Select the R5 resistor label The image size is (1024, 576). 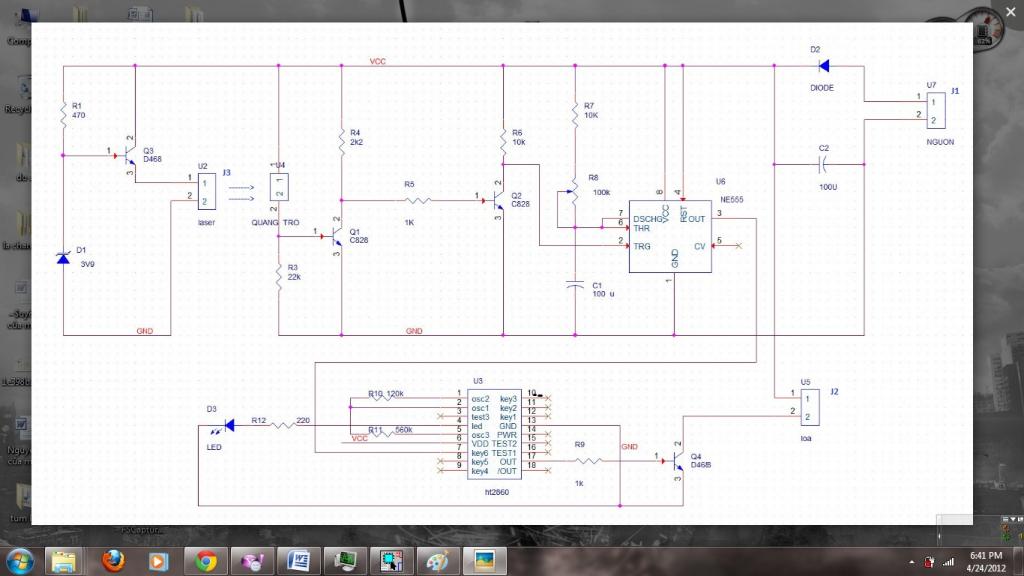click(x=409, y=184)
